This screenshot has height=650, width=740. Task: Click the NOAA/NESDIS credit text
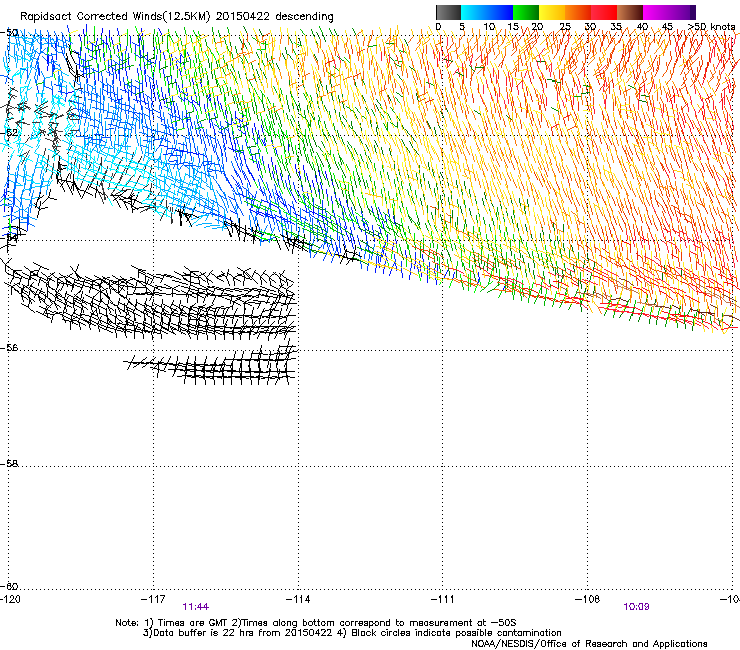click(589, 644)
